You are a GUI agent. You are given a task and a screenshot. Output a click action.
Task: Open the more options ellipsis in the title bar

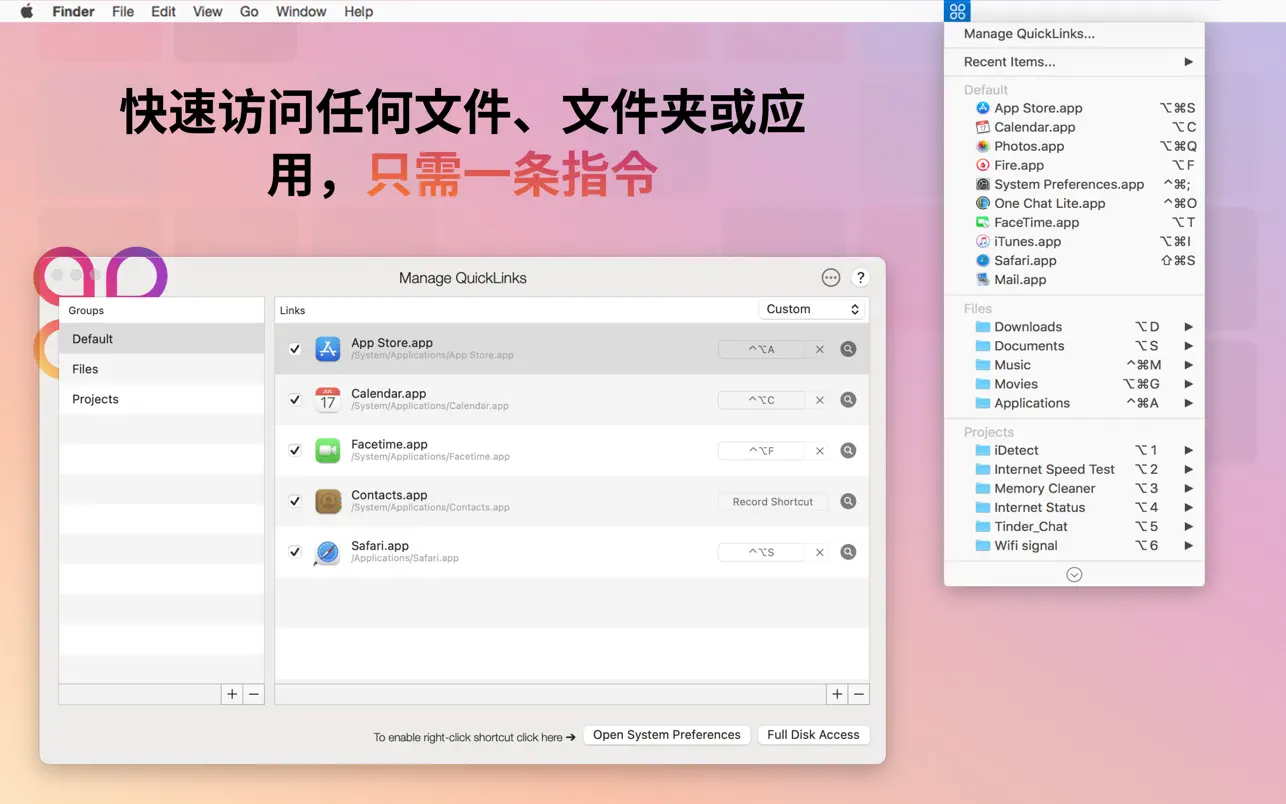(830, 277)
